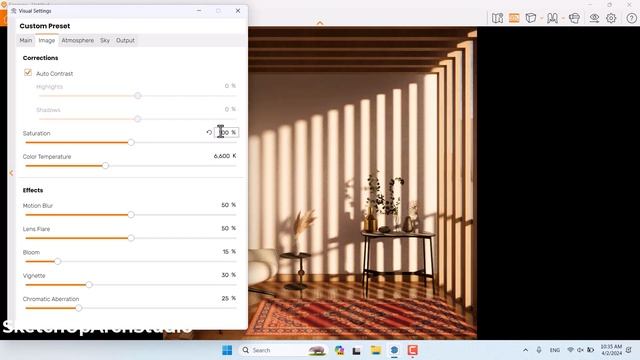
Task: Select the Image tab
Action: [x=47, y=40]
